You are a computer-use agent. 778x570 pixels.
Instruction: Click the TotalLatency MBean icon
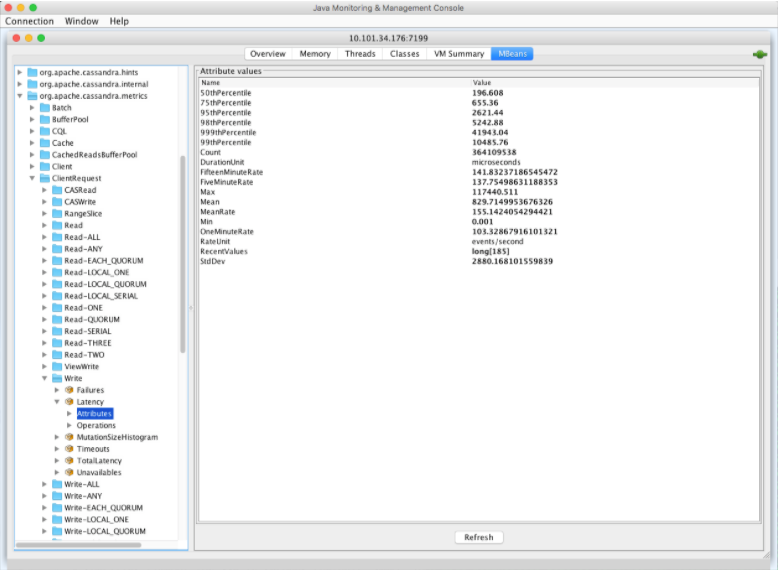(x=69, y=460)
